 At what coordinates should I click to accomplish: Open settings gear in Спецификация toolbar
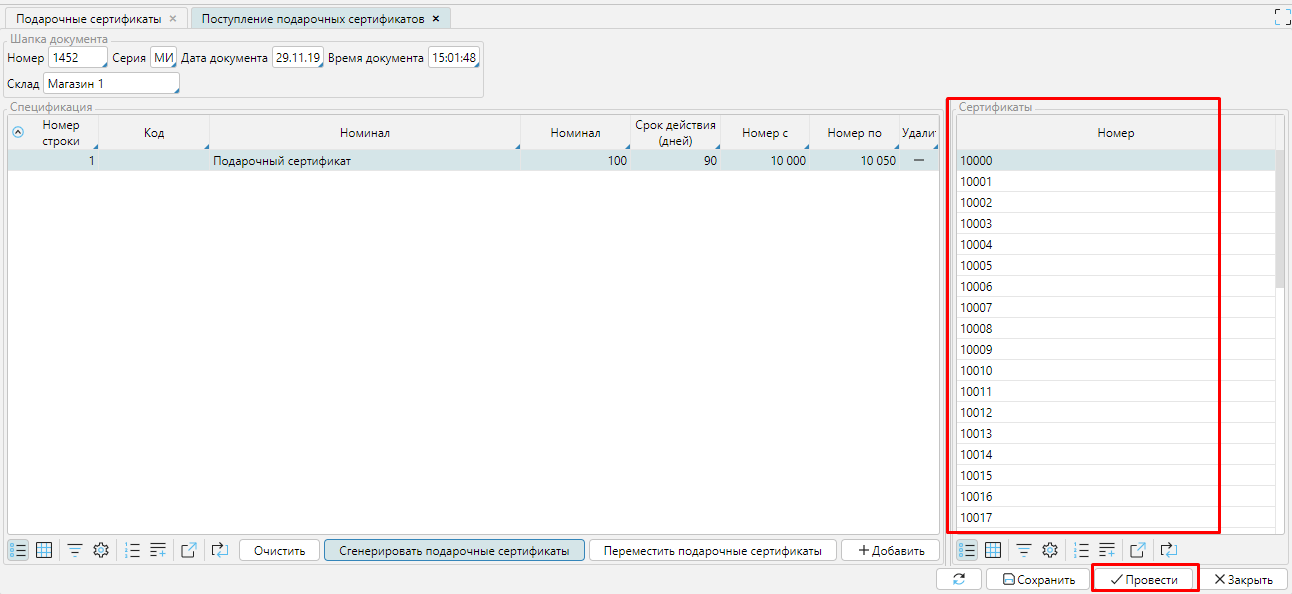coord(100,550)
